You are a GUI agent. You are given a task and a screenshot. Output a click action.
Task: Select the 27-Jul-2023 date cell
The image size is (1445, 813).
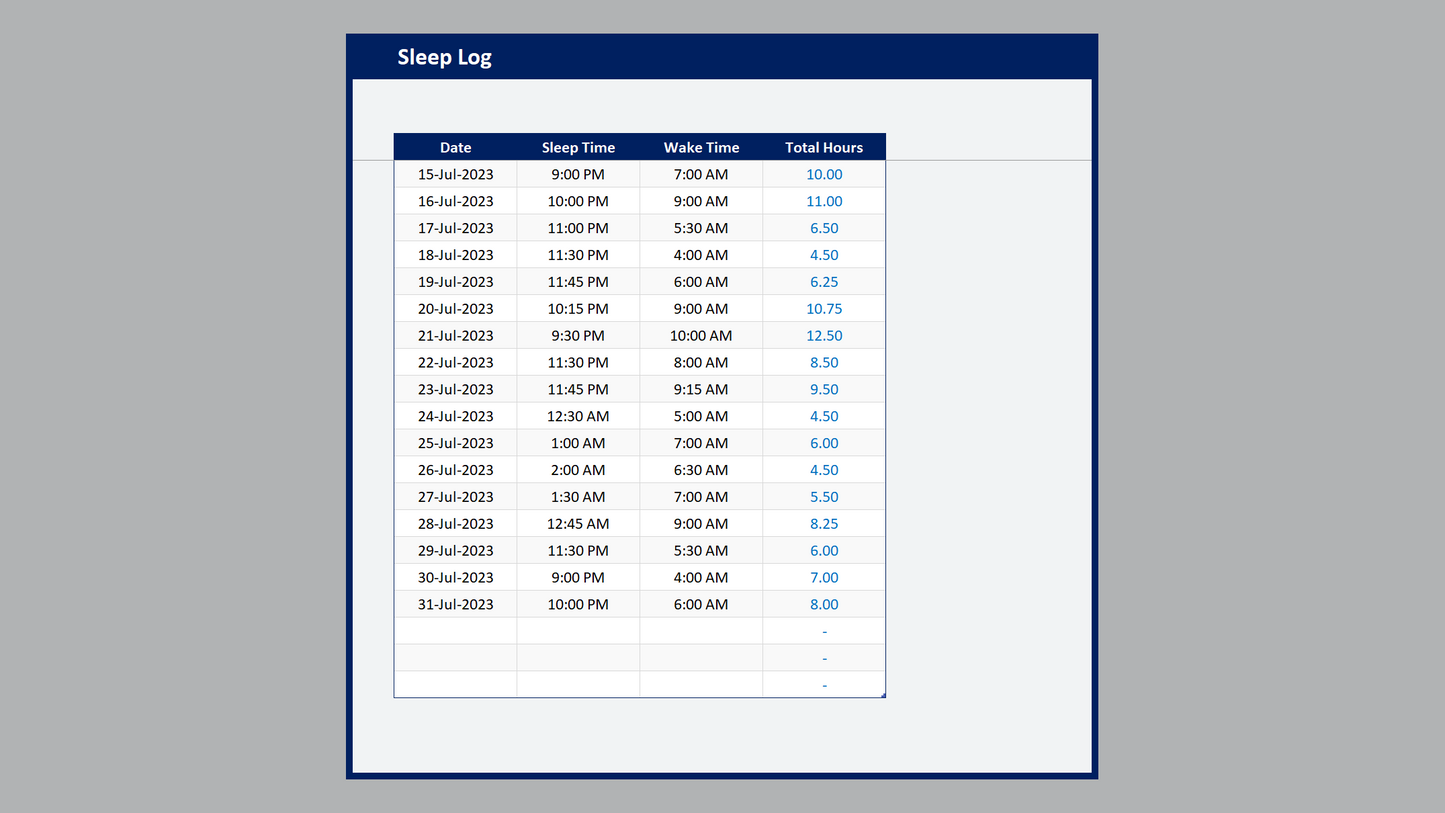click(x=455, y=497)
